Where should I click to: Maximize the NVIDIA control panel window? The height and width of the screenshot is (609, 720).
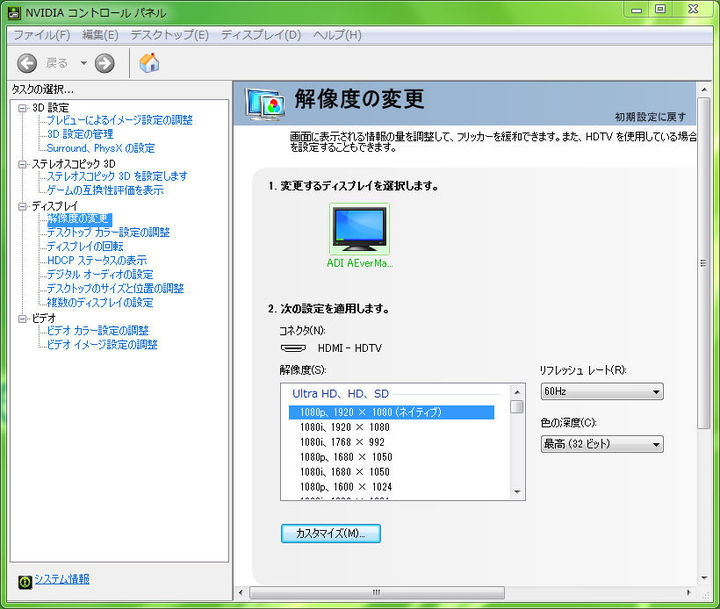(660, 10)
